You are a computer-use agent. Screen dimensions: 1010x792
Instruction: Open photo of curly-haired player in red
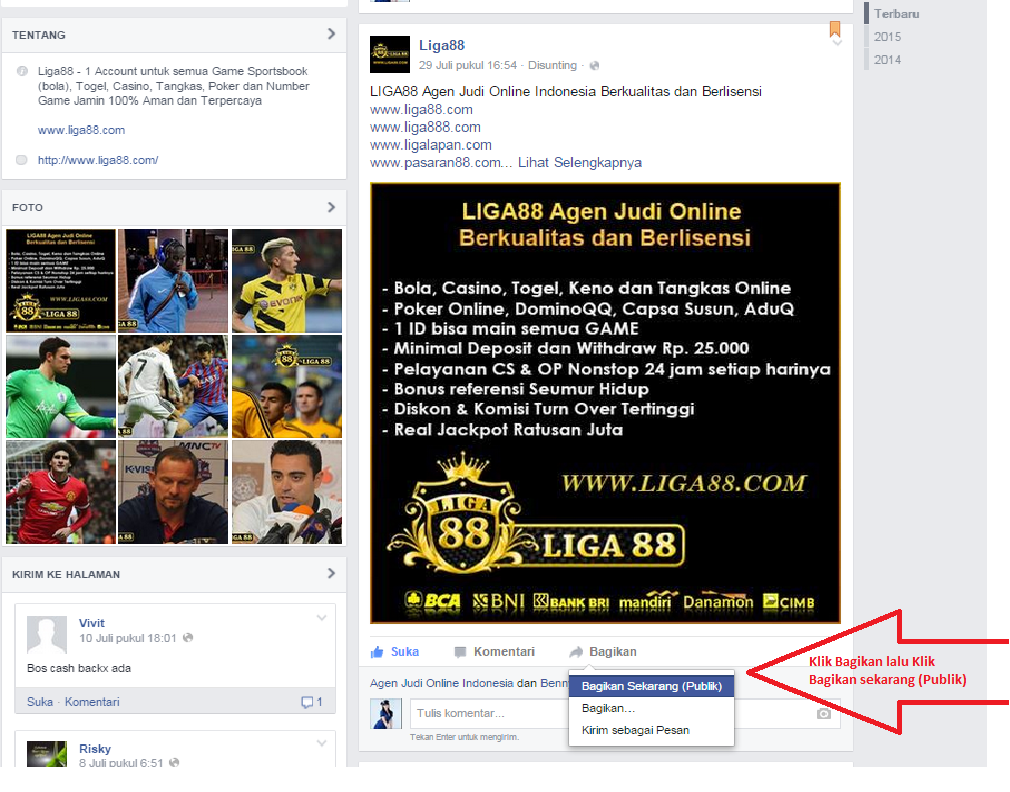point(61,493)
